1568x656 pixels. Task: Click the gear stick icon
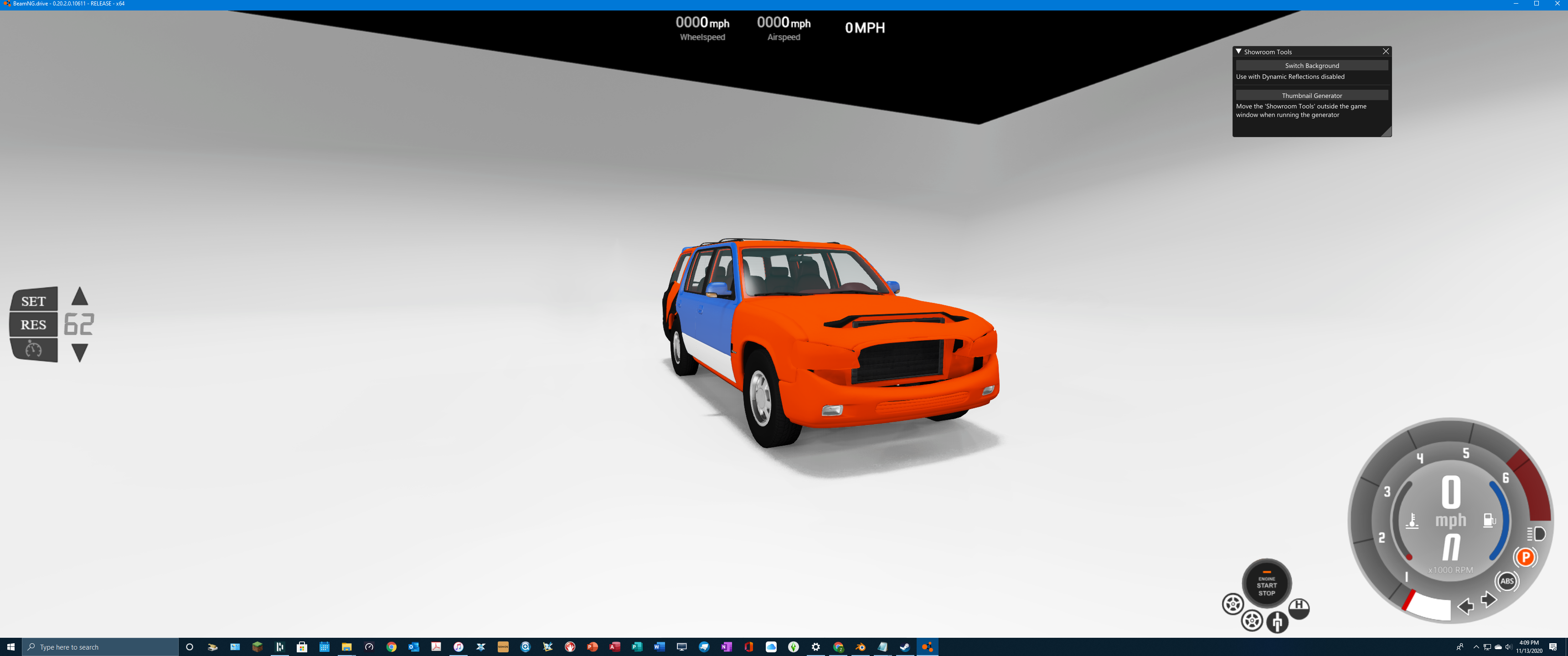tap(1277, 622)
